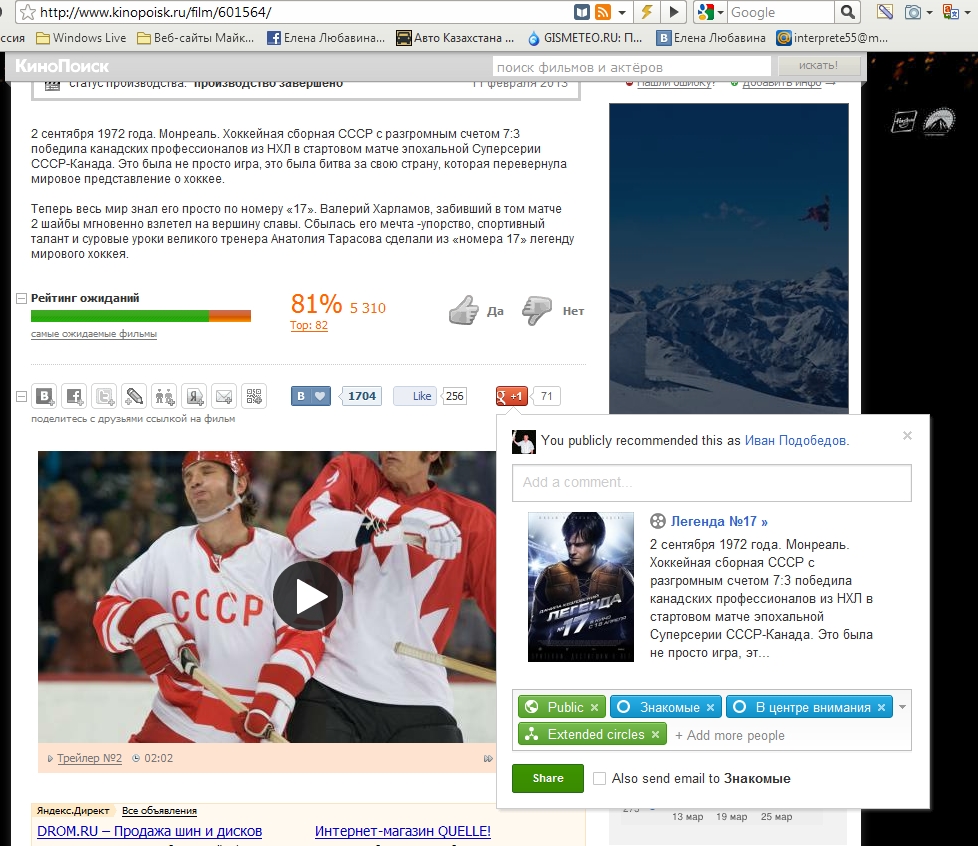Click the expectation rating progress bar
The width and height of the screenshot is (978, 846).
tap(140, 316)
